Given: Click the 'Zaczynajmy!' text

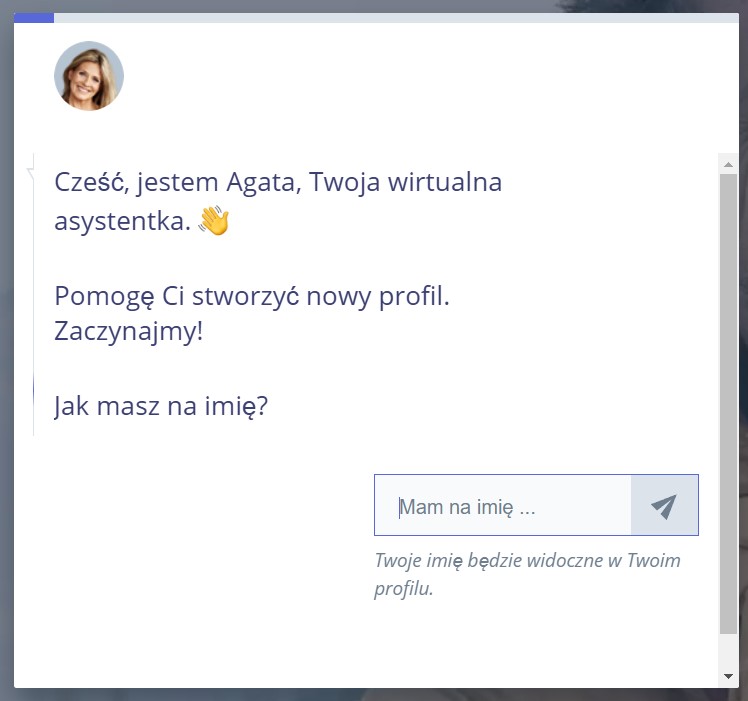Looking at the screenshot, I should coord(129,331).
